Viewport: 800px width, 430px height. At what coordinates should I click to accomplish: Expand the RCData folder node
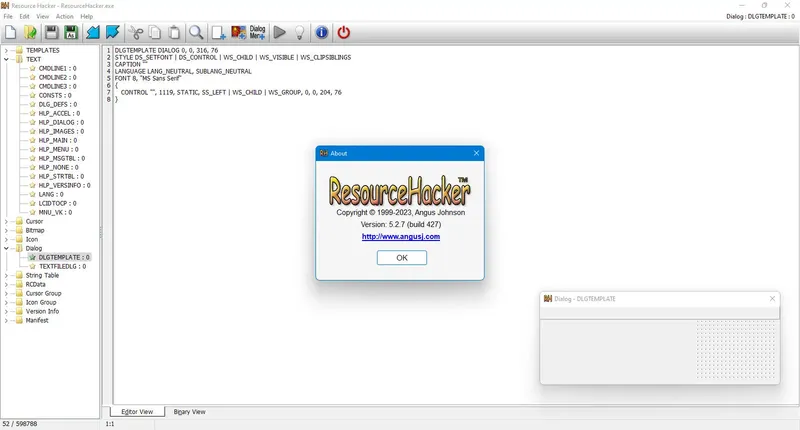tap(6, 284)
